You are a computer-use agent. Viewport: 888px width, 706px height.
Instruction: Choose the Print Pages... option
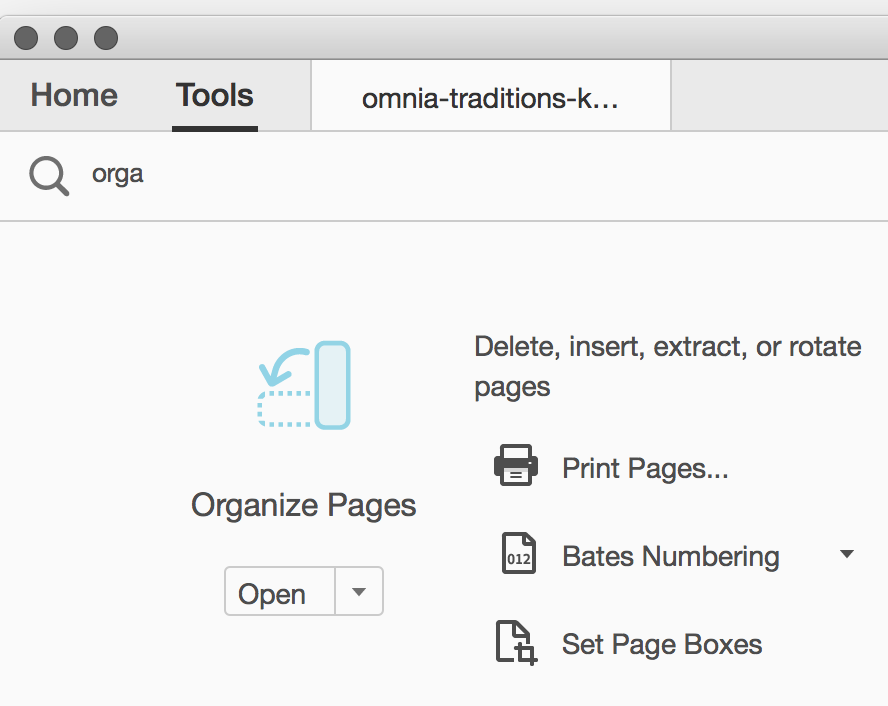click(x=645, y=468)
